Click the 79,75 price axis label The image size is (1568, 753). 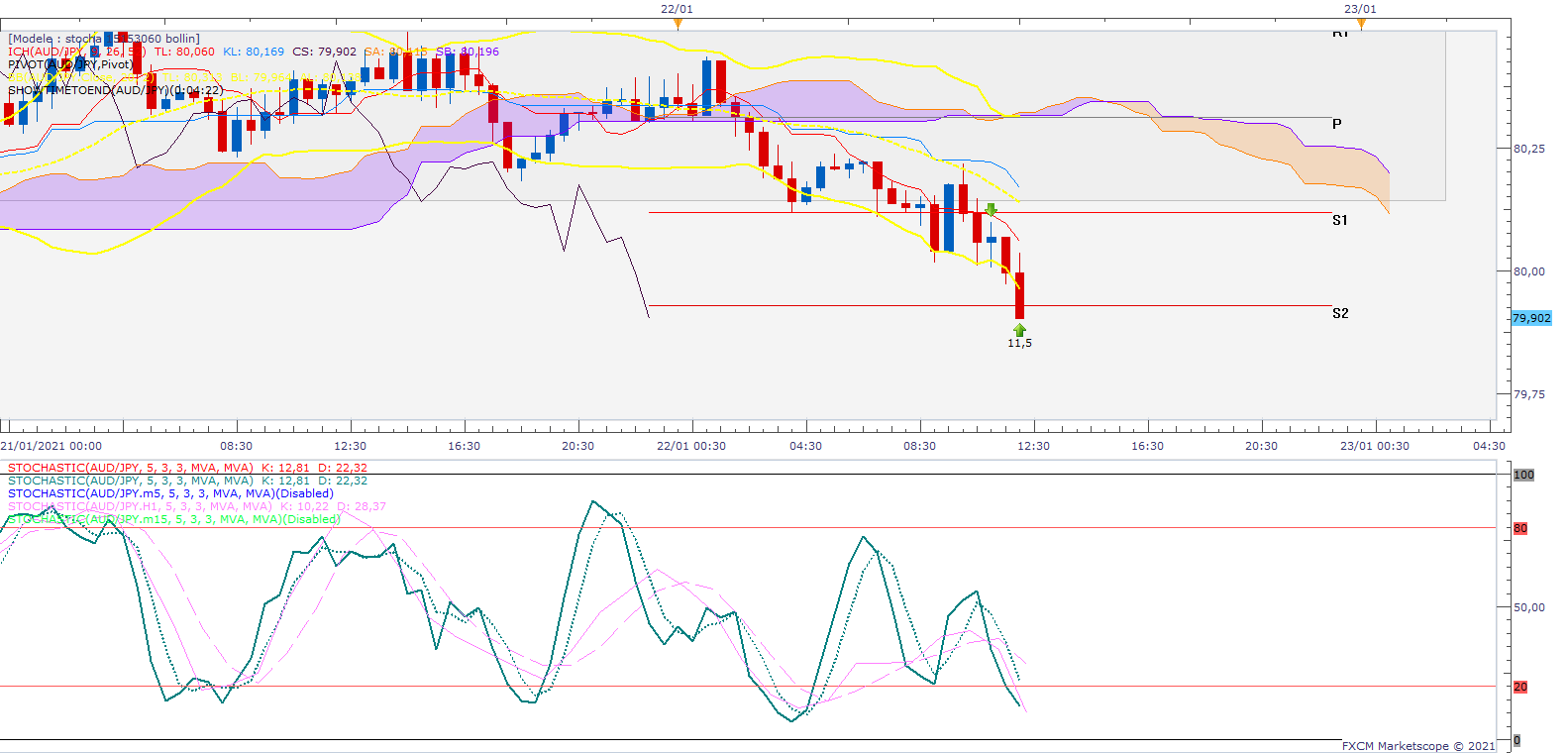1529,394
